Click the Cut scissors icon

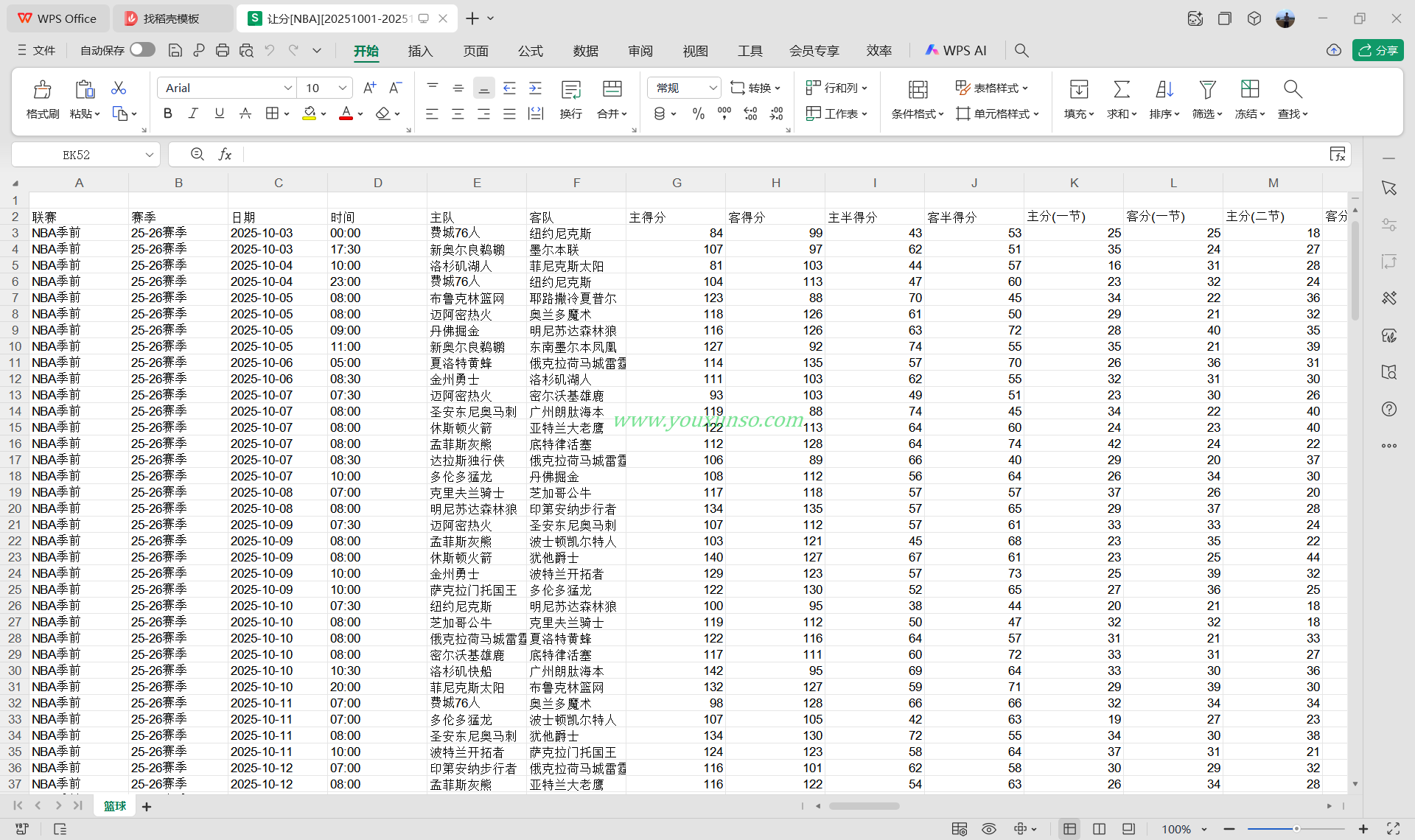(x=119, y=88)
